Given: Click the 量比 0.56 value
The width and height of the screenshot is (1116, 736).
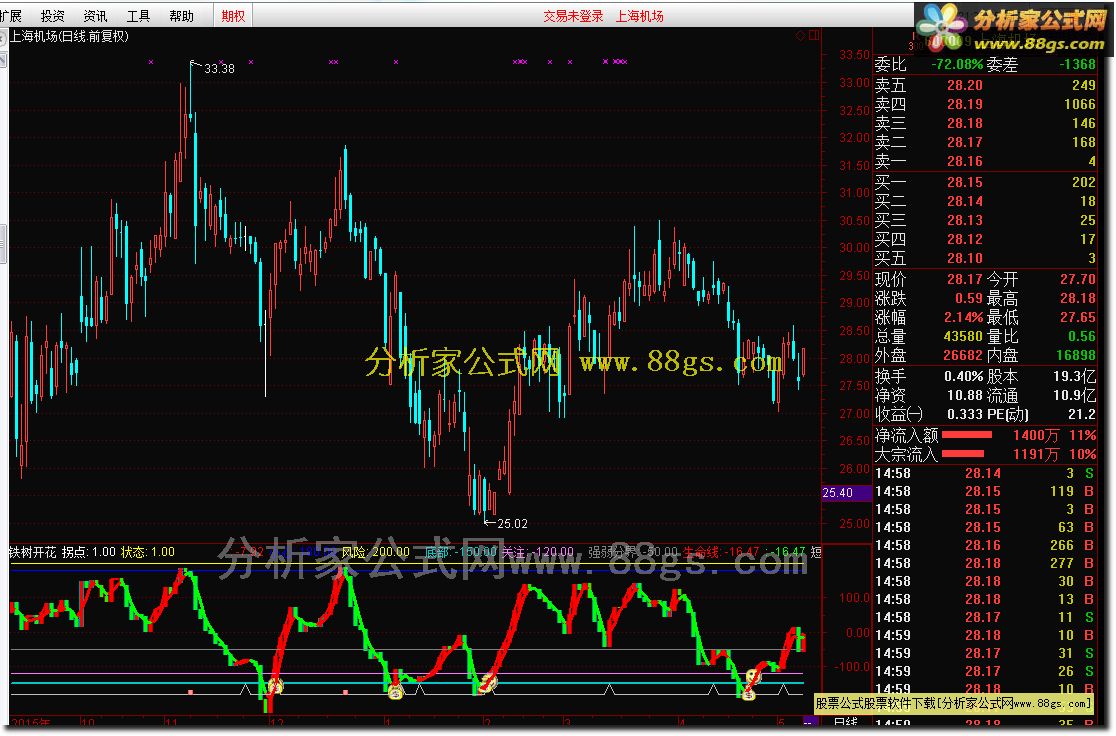Looking at the screenshot, I should click(1082, 337).
